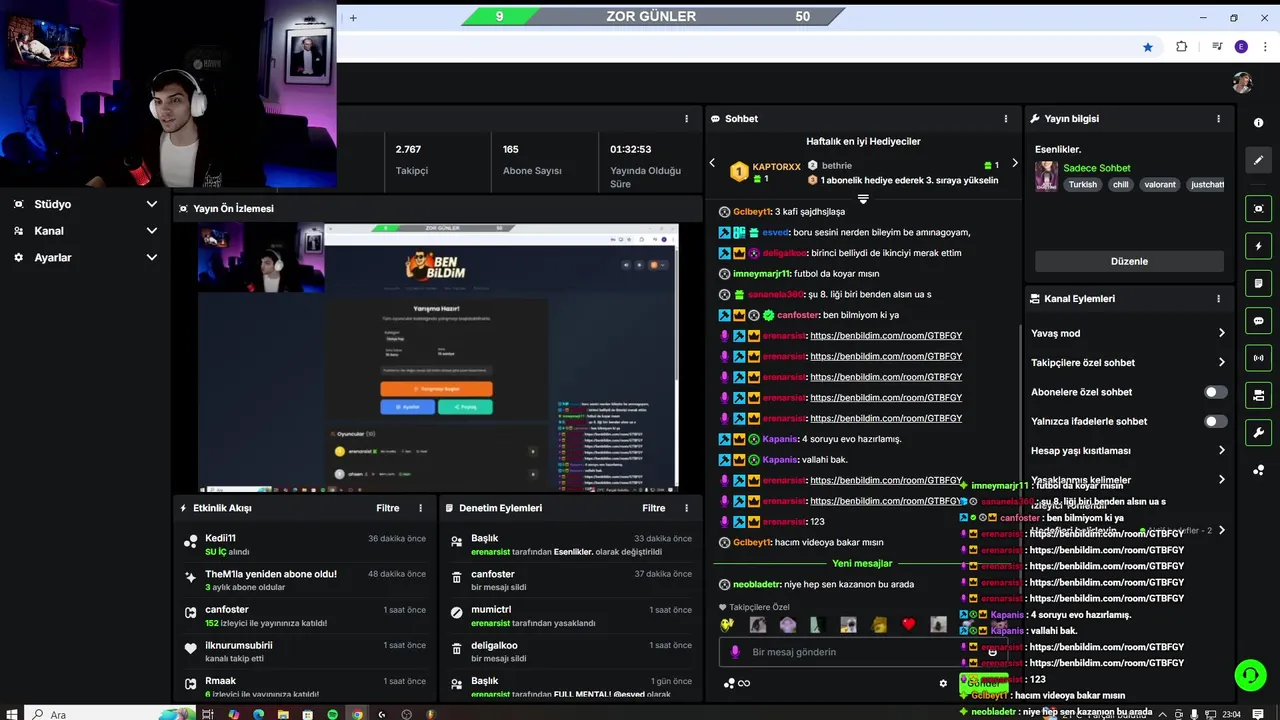Toggle Yalnızca ifadelerle sohbet switch
Image resolution: width=1280 pixels, height=720 pixels.
pos(1215,421)
